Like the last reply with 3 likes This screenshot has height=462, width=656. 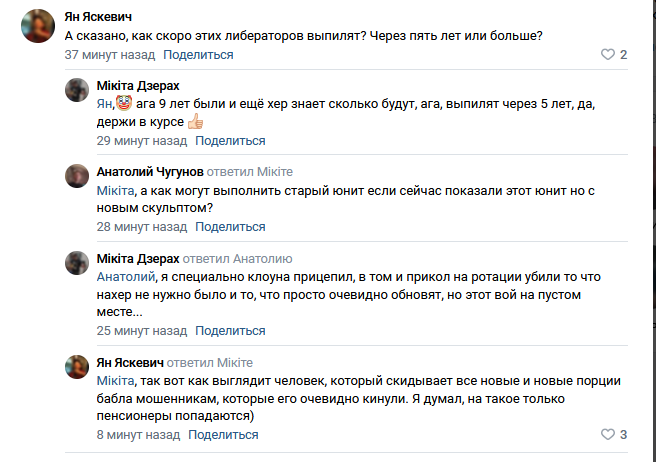tap(608, 434)
